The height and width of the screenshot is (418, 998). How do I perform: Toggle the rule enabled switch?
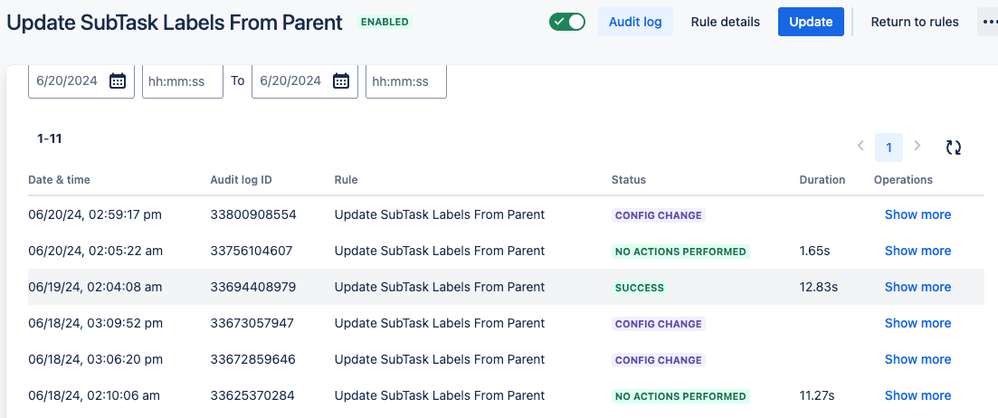[x=567, y=22]
